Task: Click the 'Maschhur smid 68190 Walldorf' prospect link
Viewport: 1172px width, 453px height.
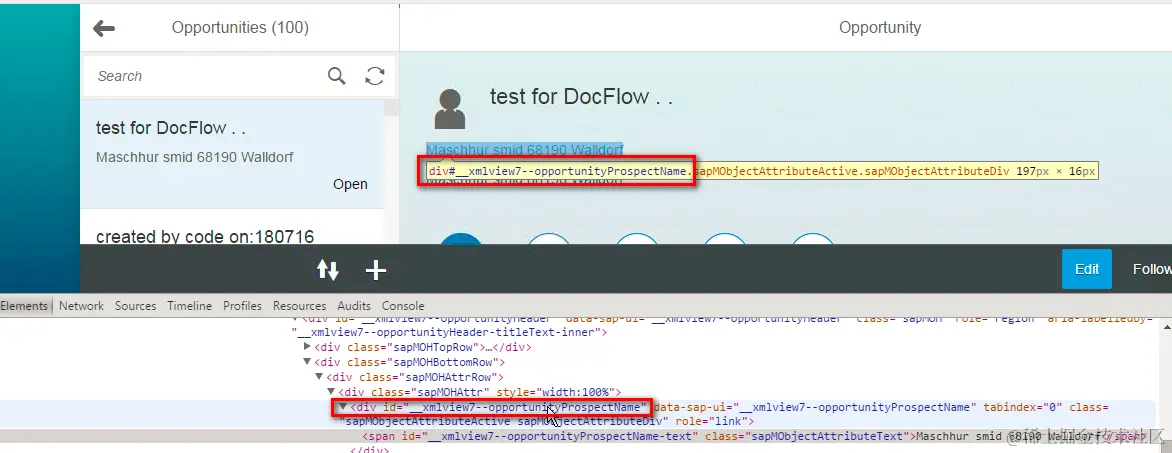Action: (x=525, y=149)
